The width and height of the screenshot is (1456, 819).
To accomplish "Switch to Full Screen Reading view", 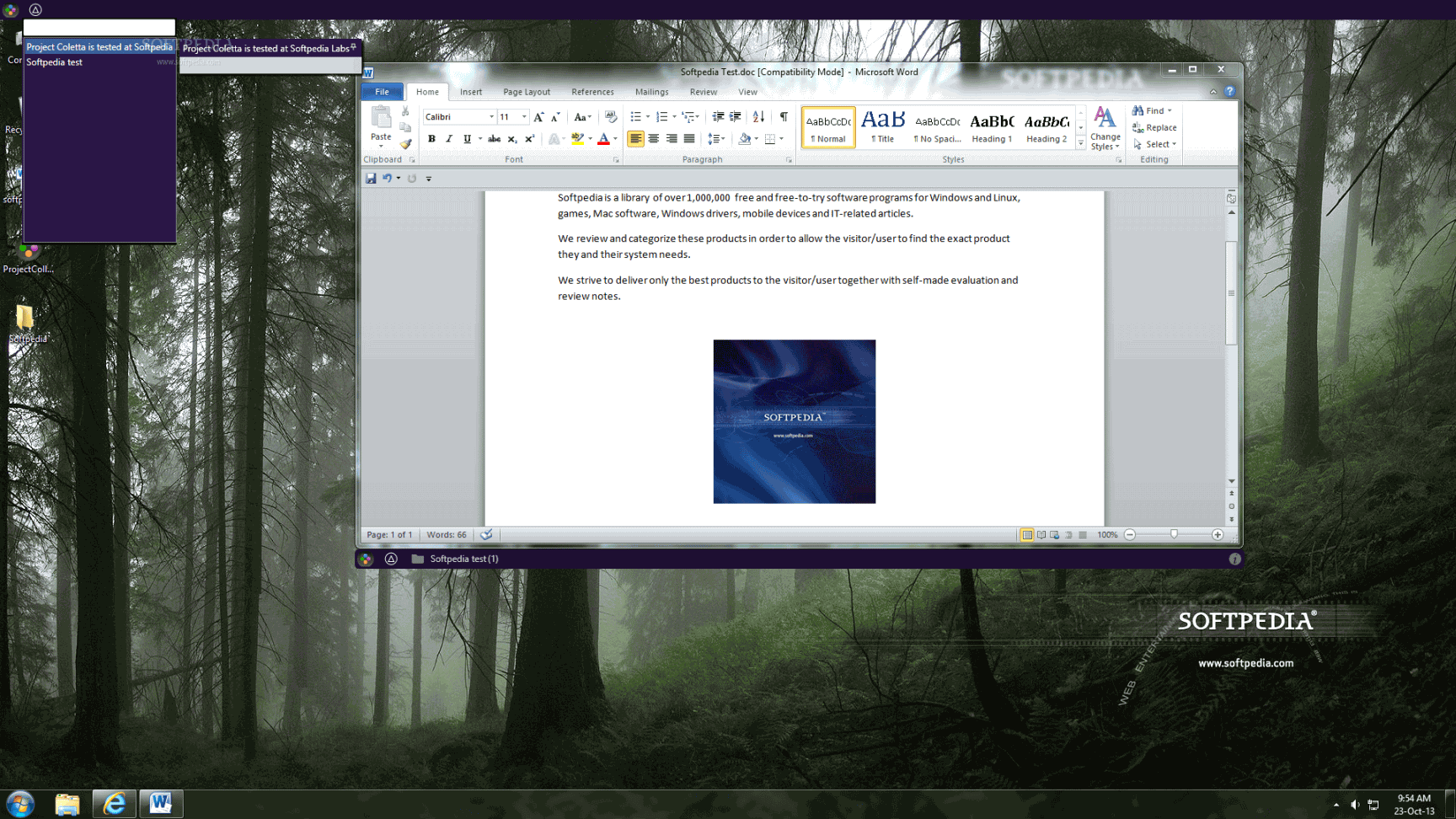I will click(1041, 535).
